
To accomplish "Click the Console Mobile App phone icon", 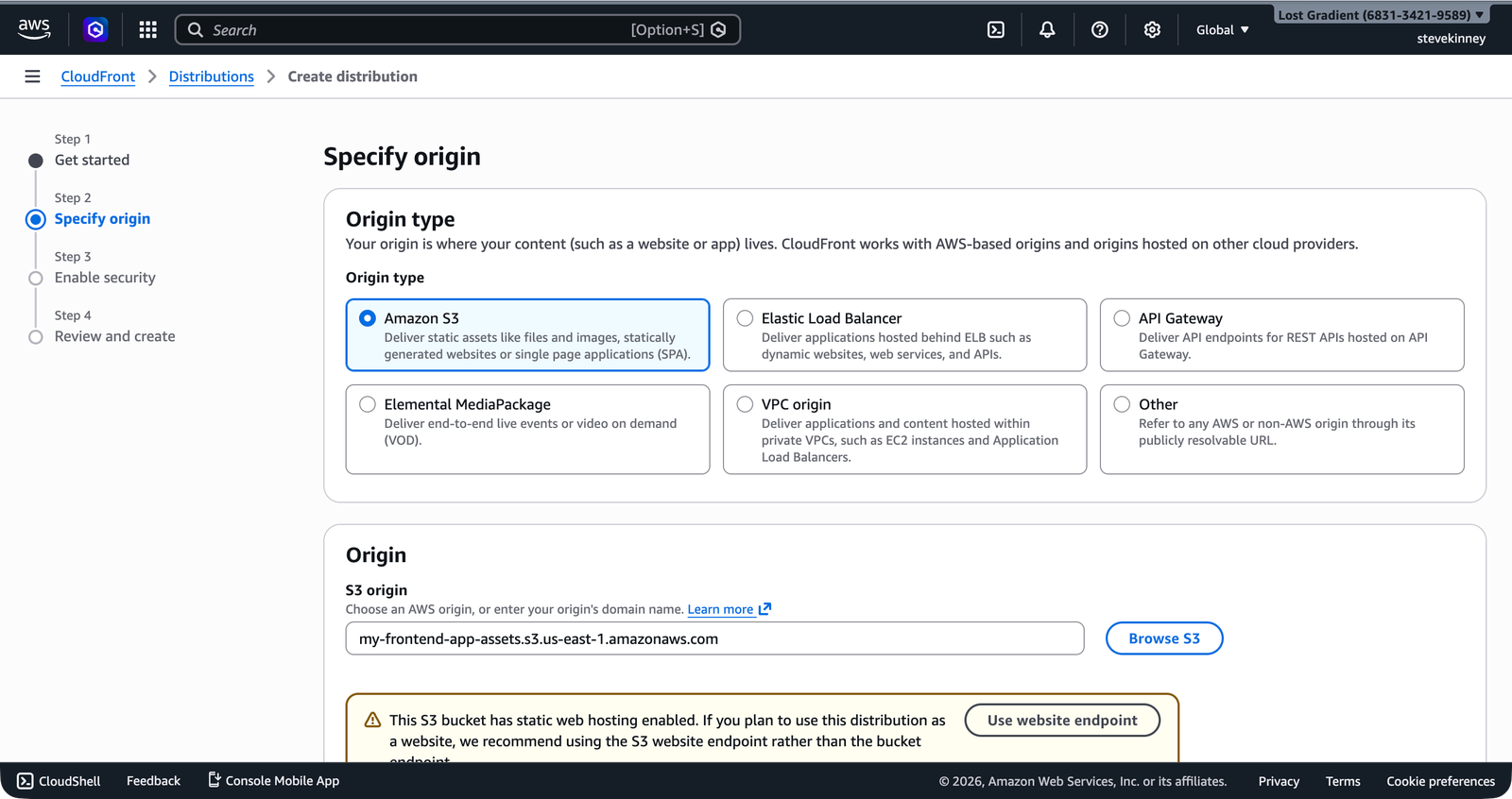I will (x=215, y=780).
